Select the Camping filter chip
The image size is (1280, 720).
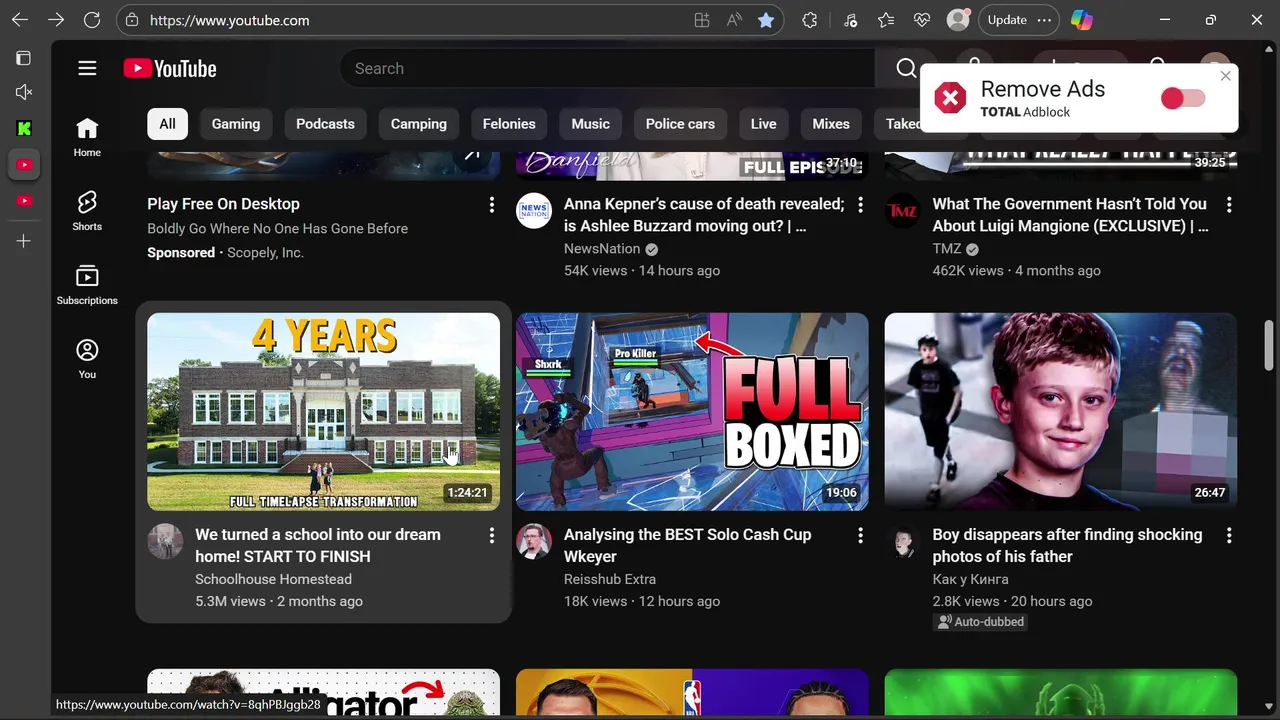pyautogui.click(x=418, y=124)
